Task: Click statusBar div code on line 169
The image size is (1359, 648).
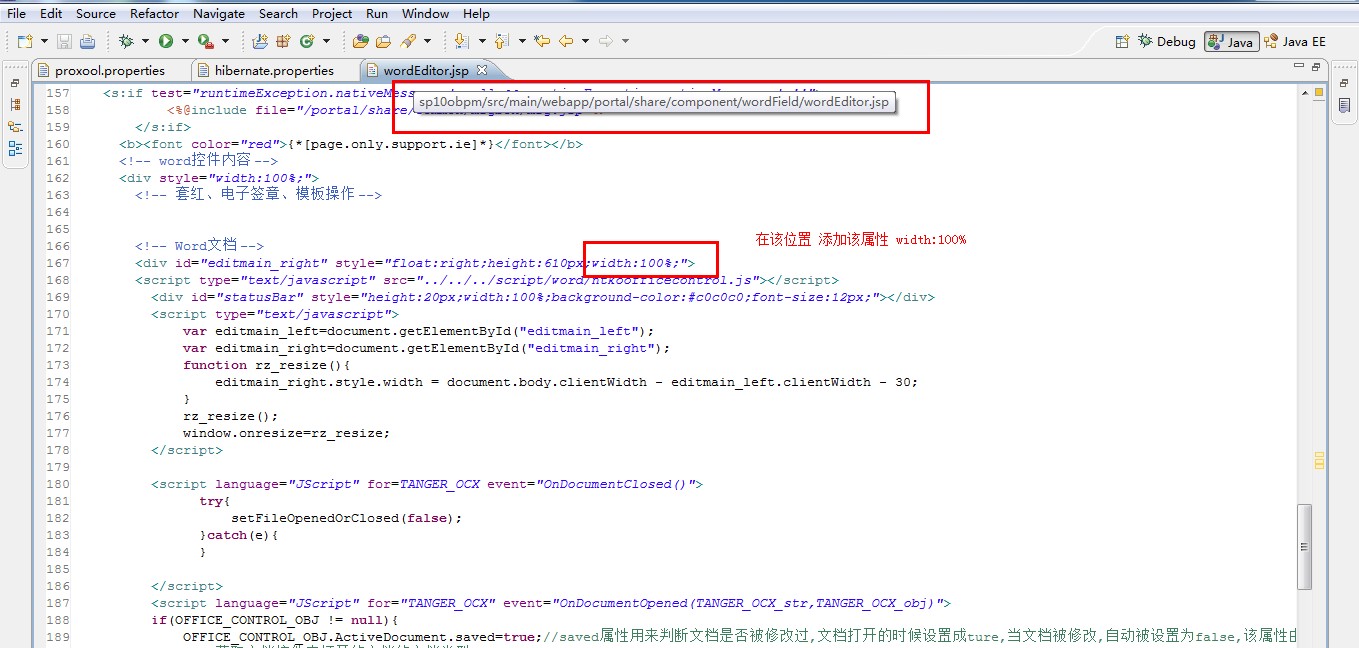Action: tap(543, 297)
